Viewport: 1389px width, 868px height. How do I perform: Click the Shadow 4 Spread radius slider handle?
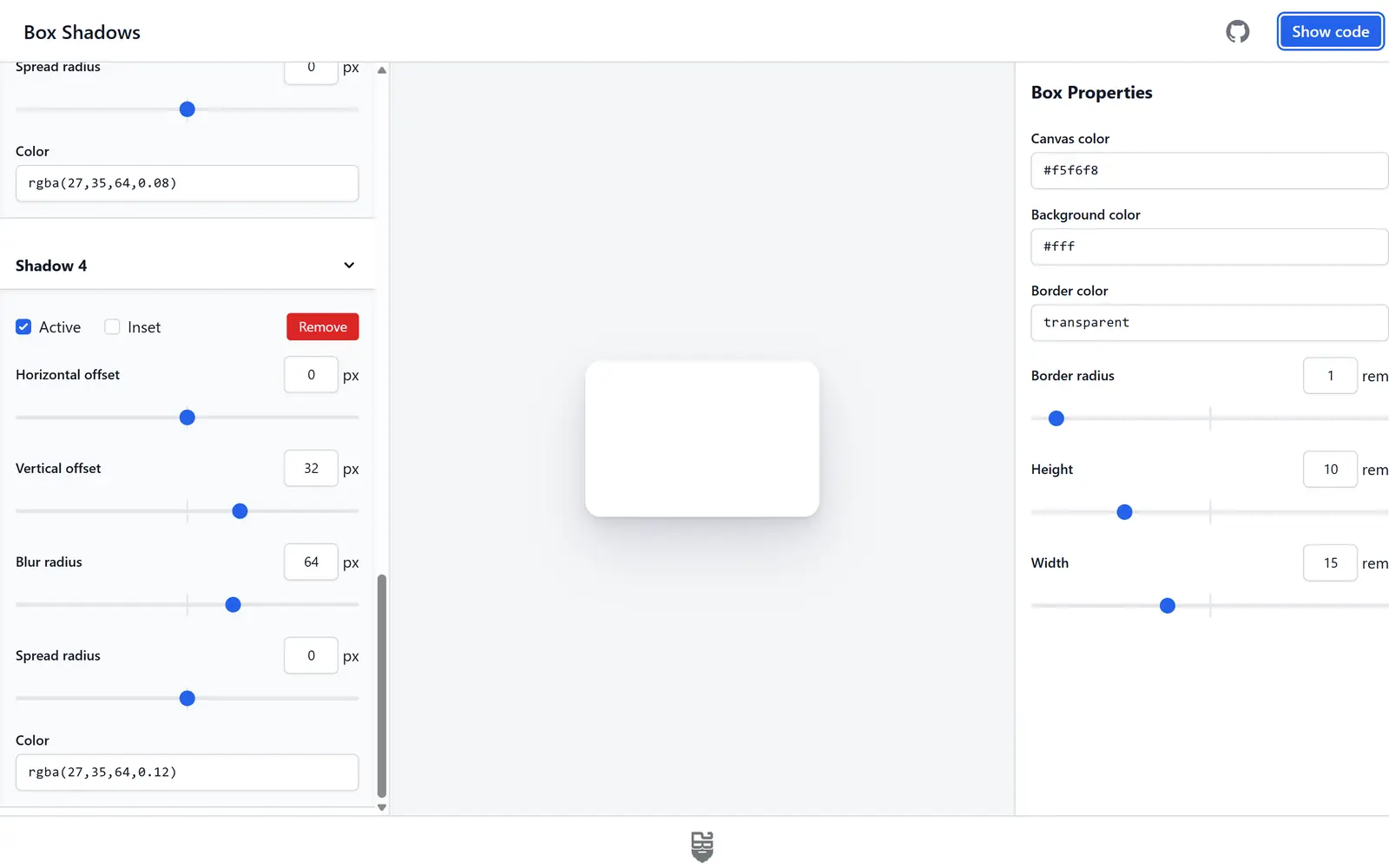(x=187, y=699)
